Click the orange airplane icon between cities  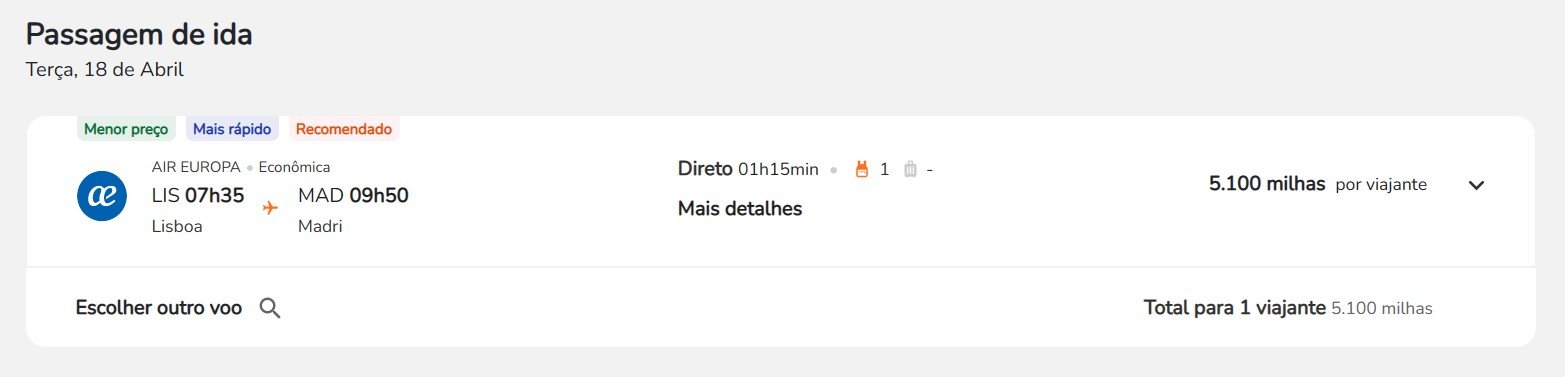[x=270, y=208]
